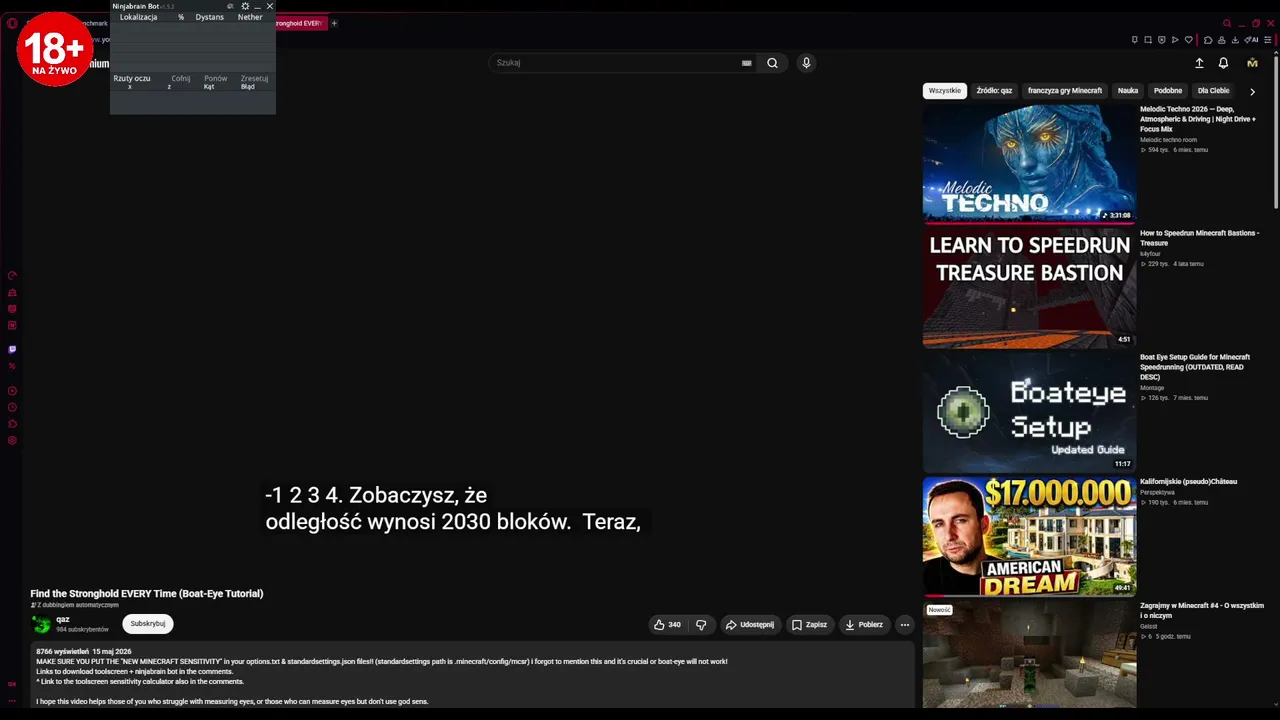Viewport: 1280px width, 720px height.
Task: Open the Melodic Techno 2026 video thumbnail
Action: point(1029,163)
